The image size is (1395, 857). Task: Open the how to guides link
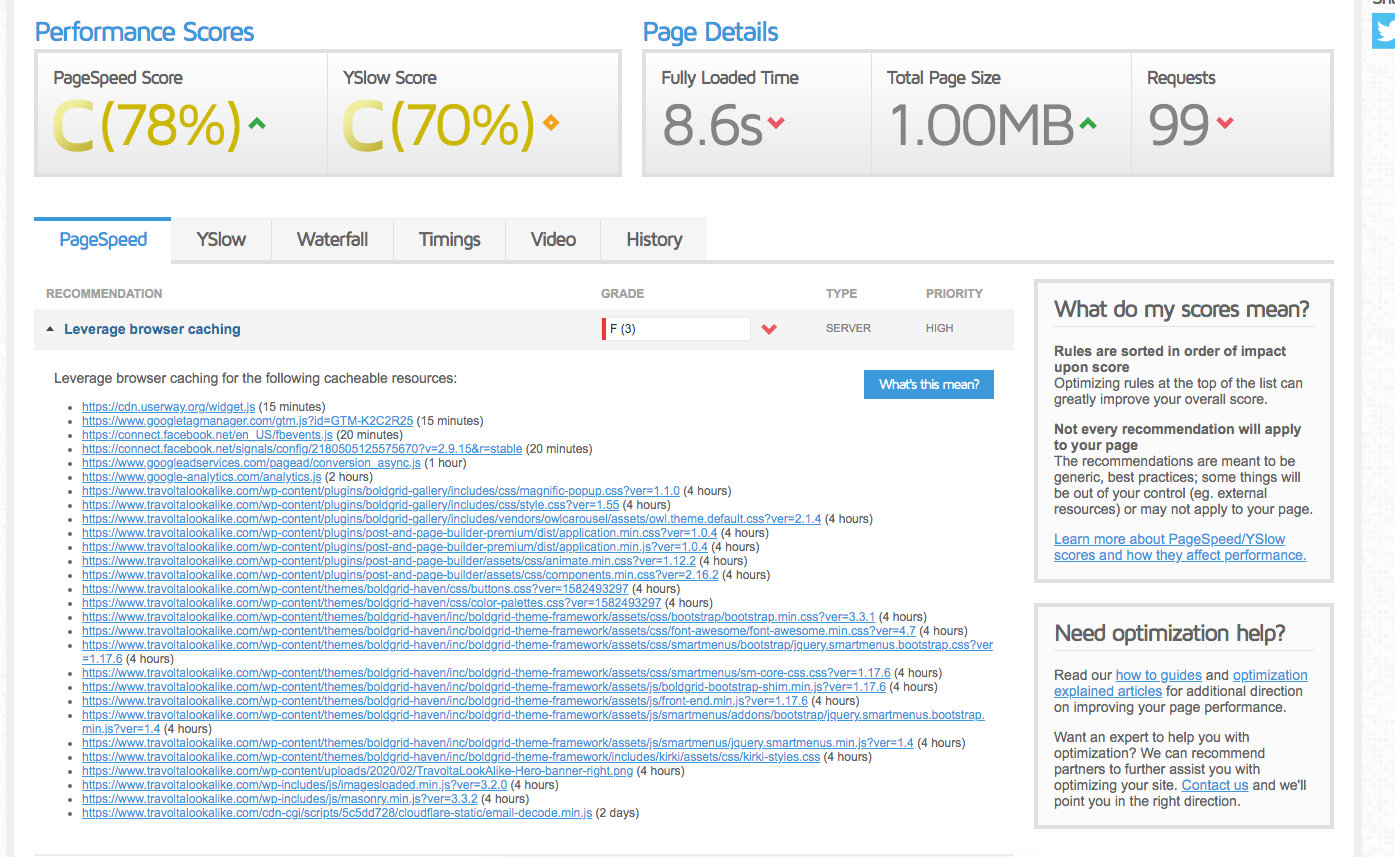pyautogui.click(x=1158, y=675)
